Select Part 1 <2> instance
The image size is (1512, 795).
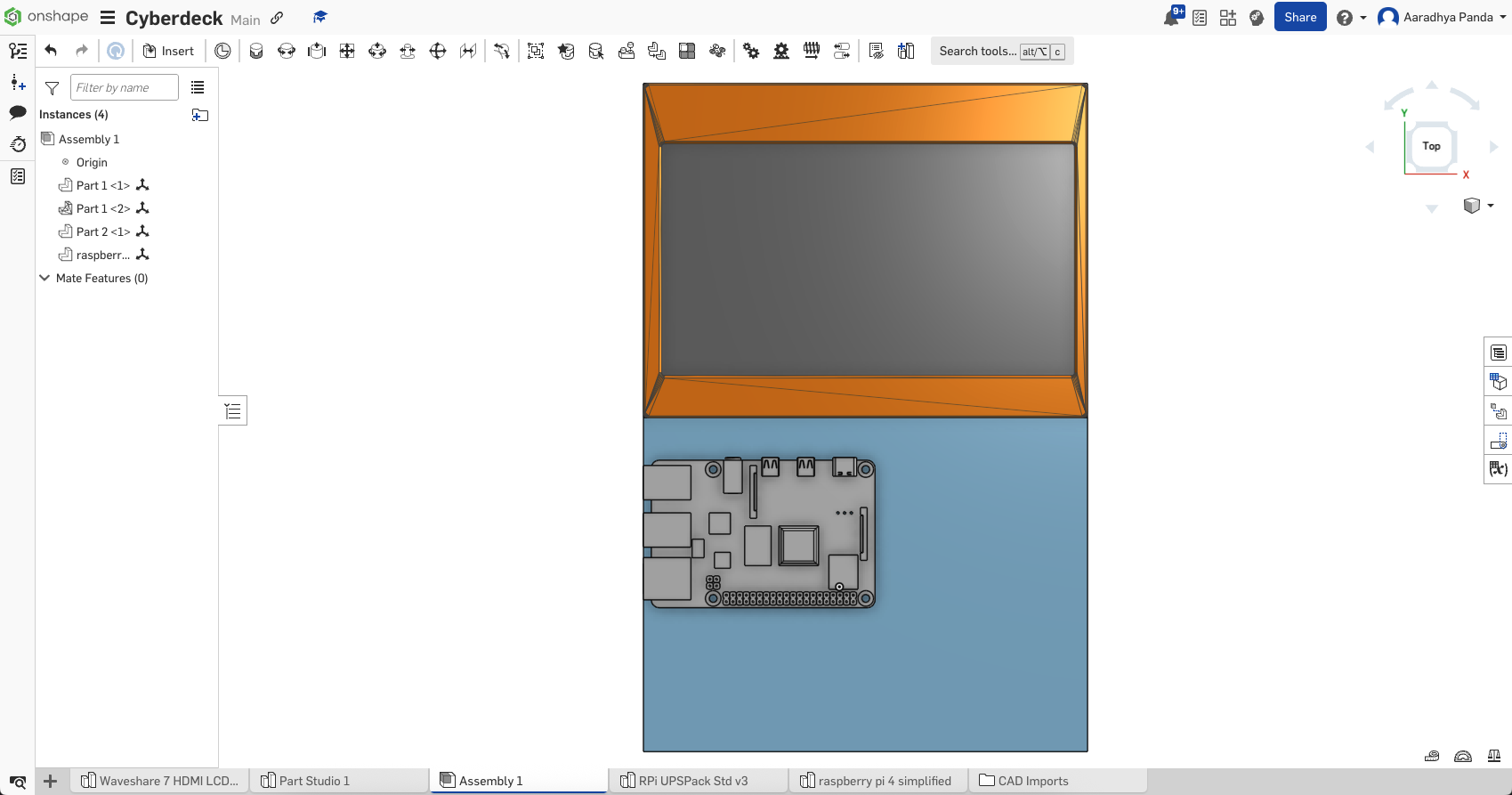click(103, 208)
